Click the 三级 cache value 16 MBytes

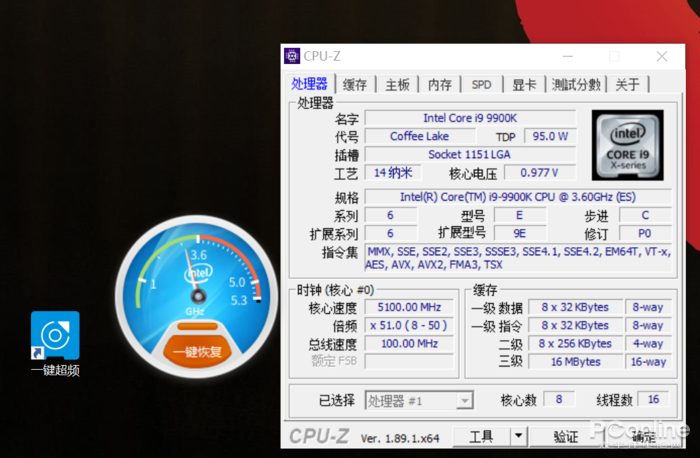point(575,362)
